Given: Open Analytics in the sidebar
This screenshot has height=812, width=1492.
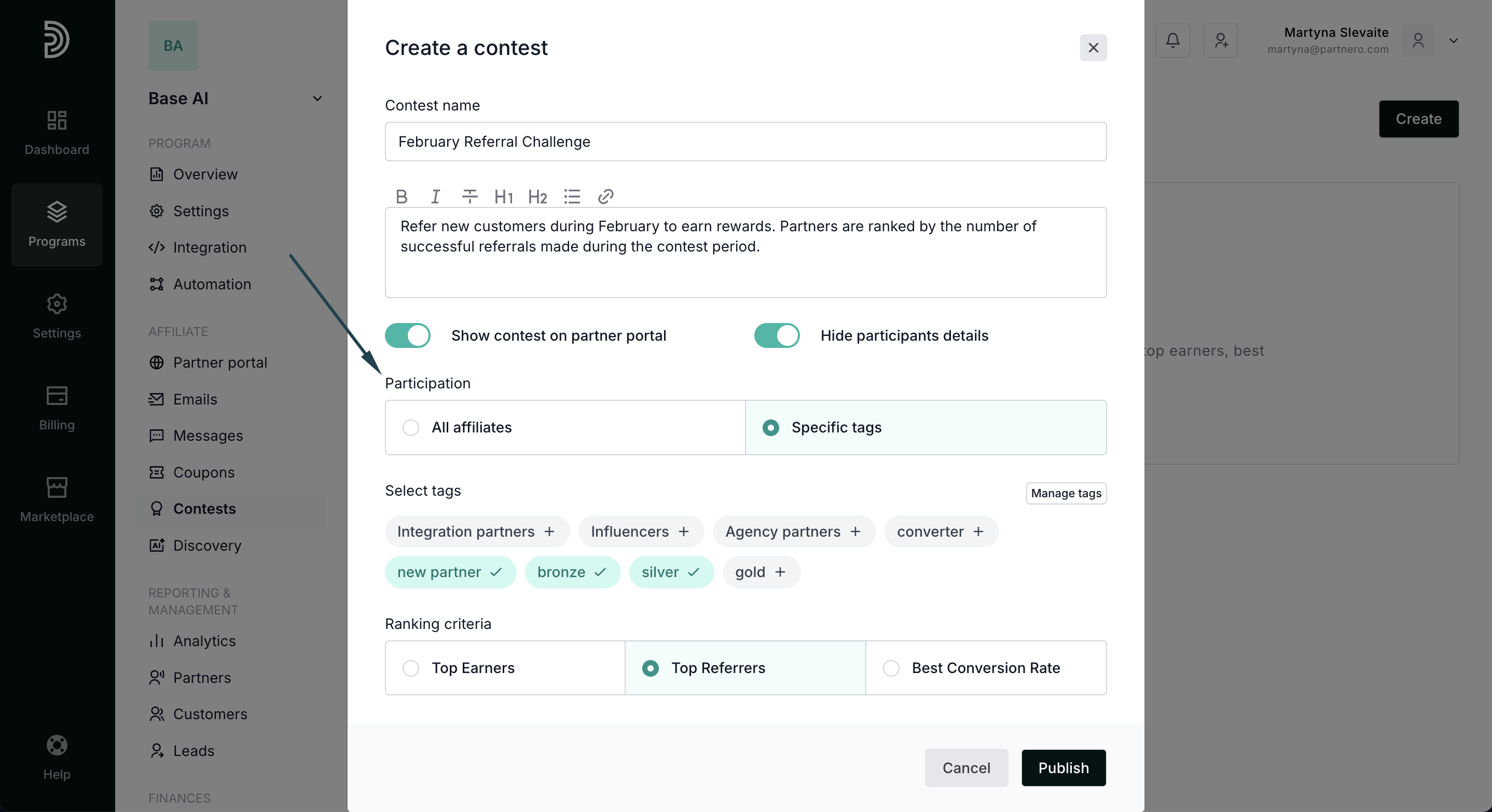Looking at the screenshot, I should [204, 641].
